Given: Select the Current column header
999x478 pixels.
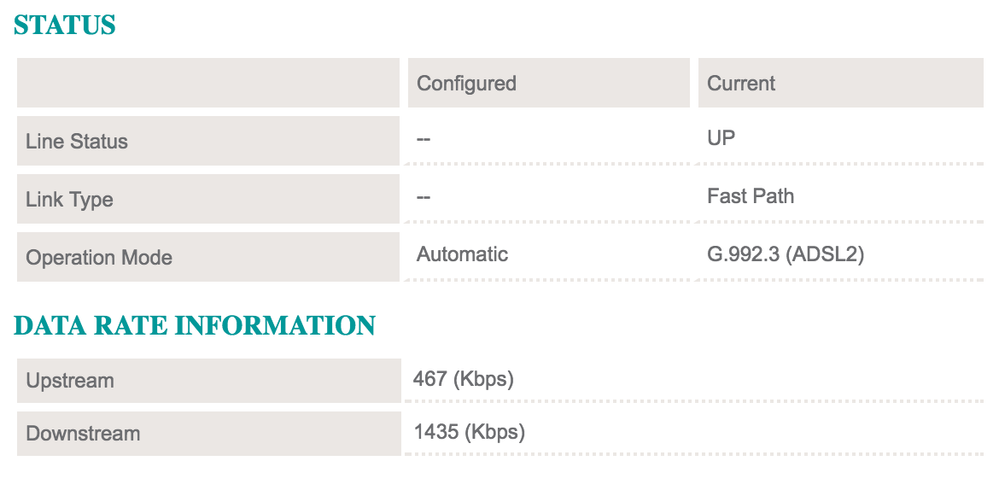Looking at the screenshot, I should click(741, 83).
